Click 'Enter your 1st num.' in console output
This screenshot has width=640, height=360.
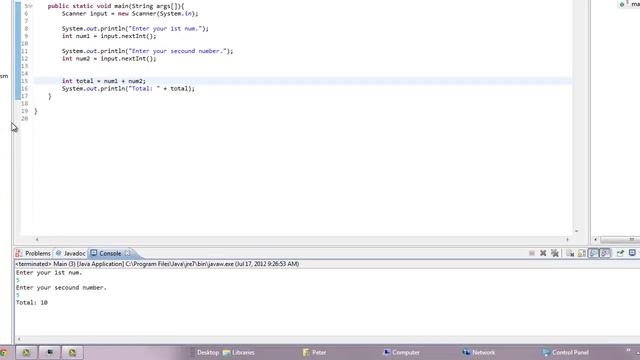pyautogui.click(x=49, y=273)
